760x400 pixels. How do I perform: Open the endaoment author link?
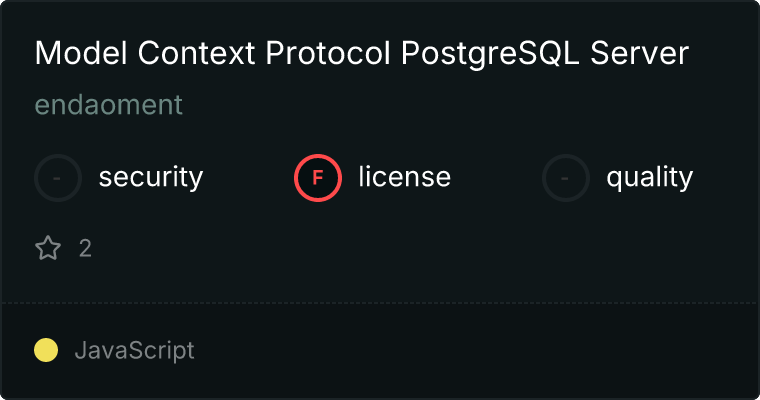[108, 105]
